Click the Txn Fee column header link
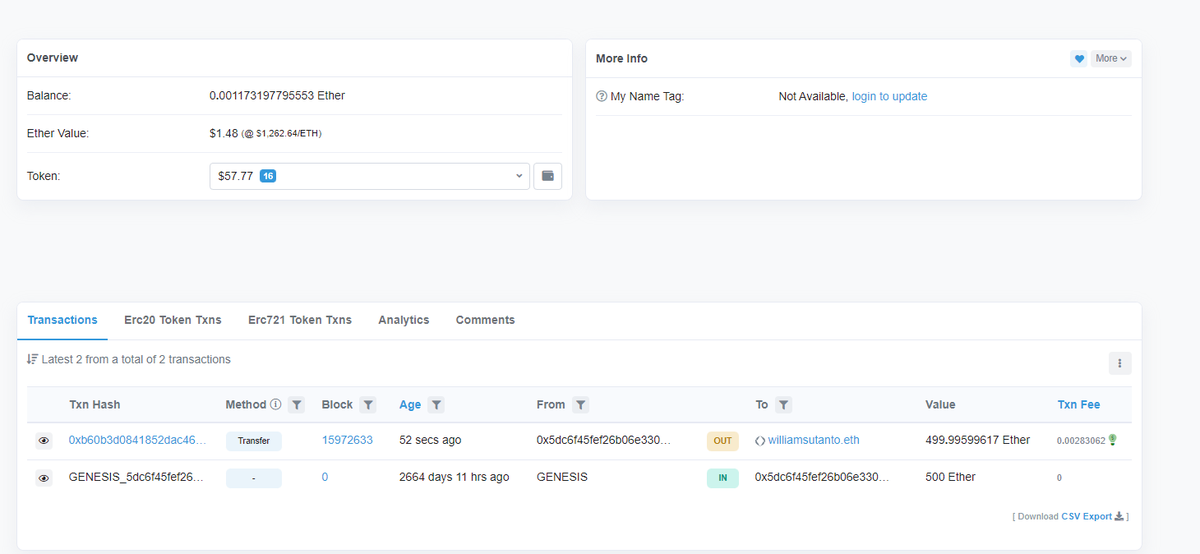 click(1078, 405)
